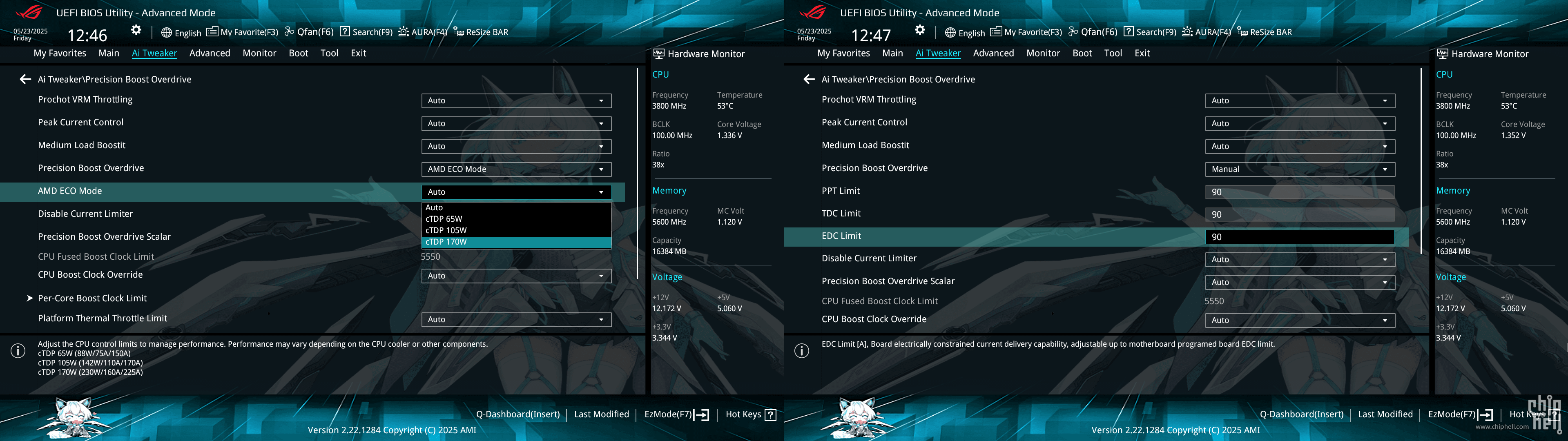Switch to Tool tab in 12:47 screen
Screen dimensions: 1568x441
[x=1113, y=53]
